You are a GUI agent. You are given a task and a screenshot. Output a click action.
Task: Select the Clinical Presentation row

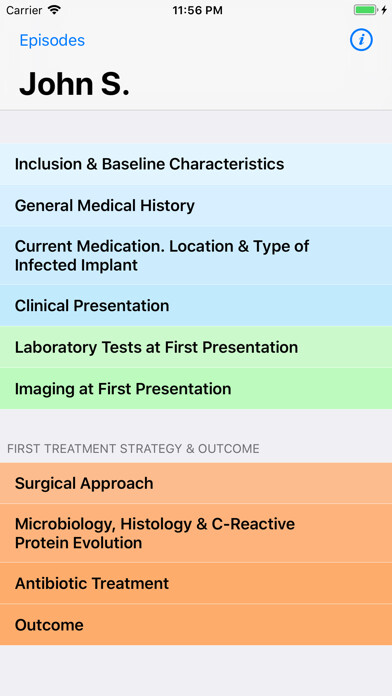tap(196, 306)
